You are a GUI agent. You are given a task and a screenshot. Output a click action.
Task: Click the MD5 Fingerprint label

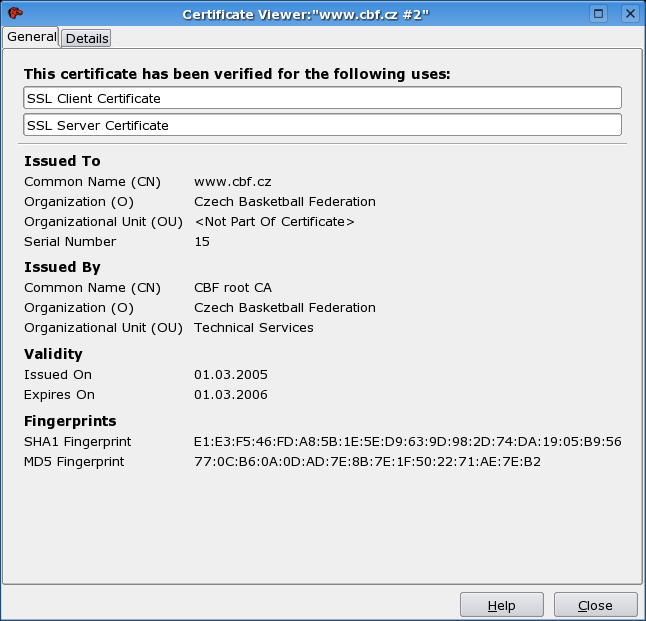74,462
